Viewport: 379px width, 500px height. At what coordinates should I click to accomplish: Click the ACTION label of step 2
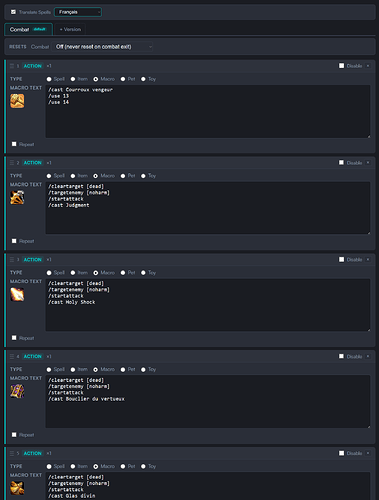click(33, 163)
